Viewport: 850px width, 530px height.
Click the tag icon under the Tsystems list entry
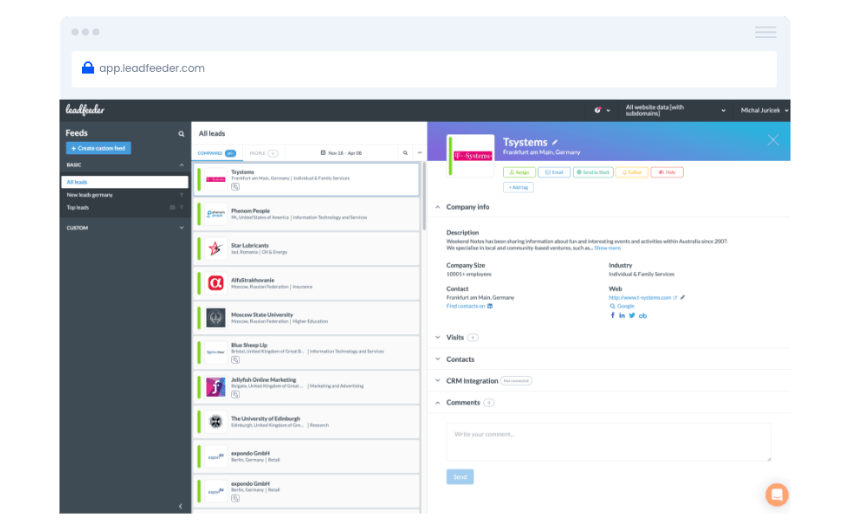pos(235,187)
